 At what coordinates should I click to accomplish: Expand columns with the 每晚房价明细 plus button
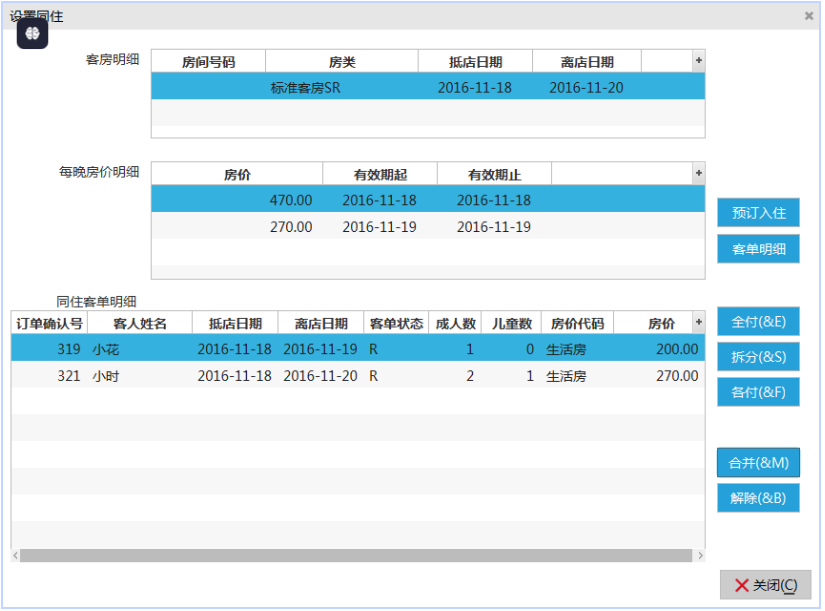point(698,174)
